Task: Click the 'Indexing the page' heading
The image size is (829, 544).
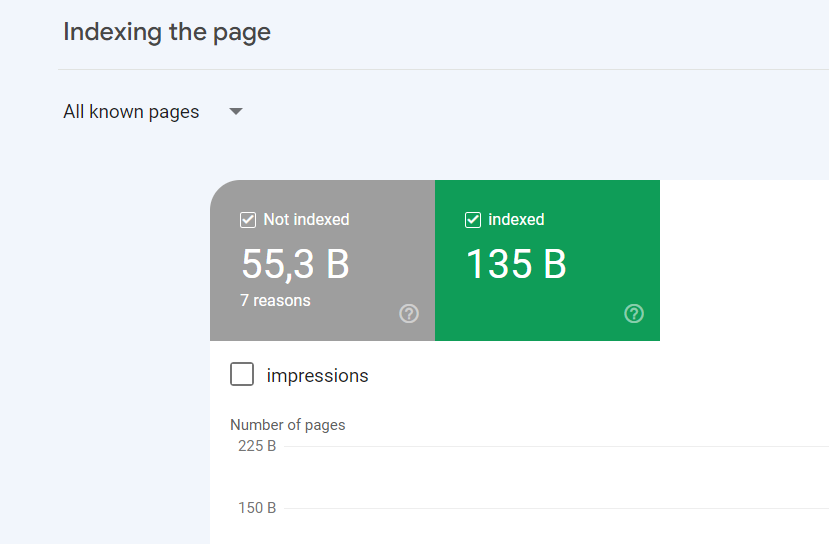Action: (167, 32)
